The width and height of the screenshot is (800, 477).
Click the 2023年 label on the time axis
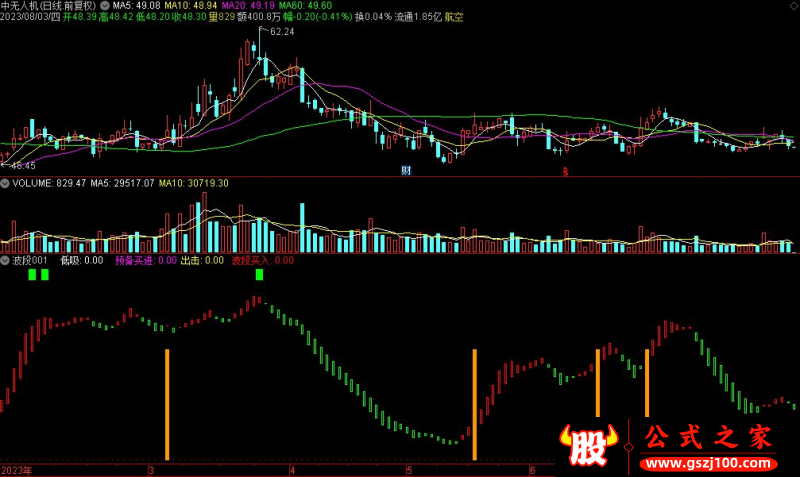(x=16, y=470)
